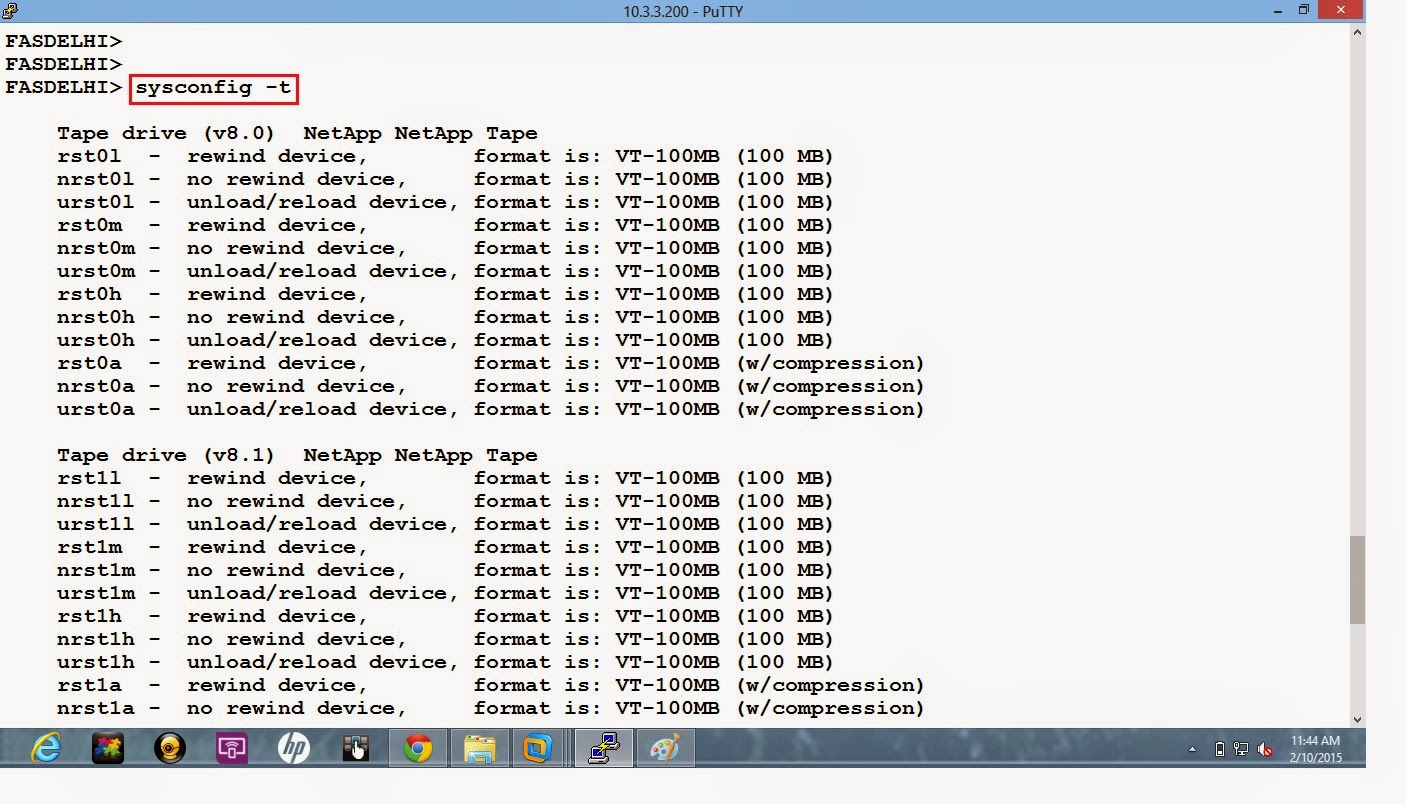This screenshot has height=804, width=1406.
Task: Minimize the PuTTY window
Action: 1276,10
